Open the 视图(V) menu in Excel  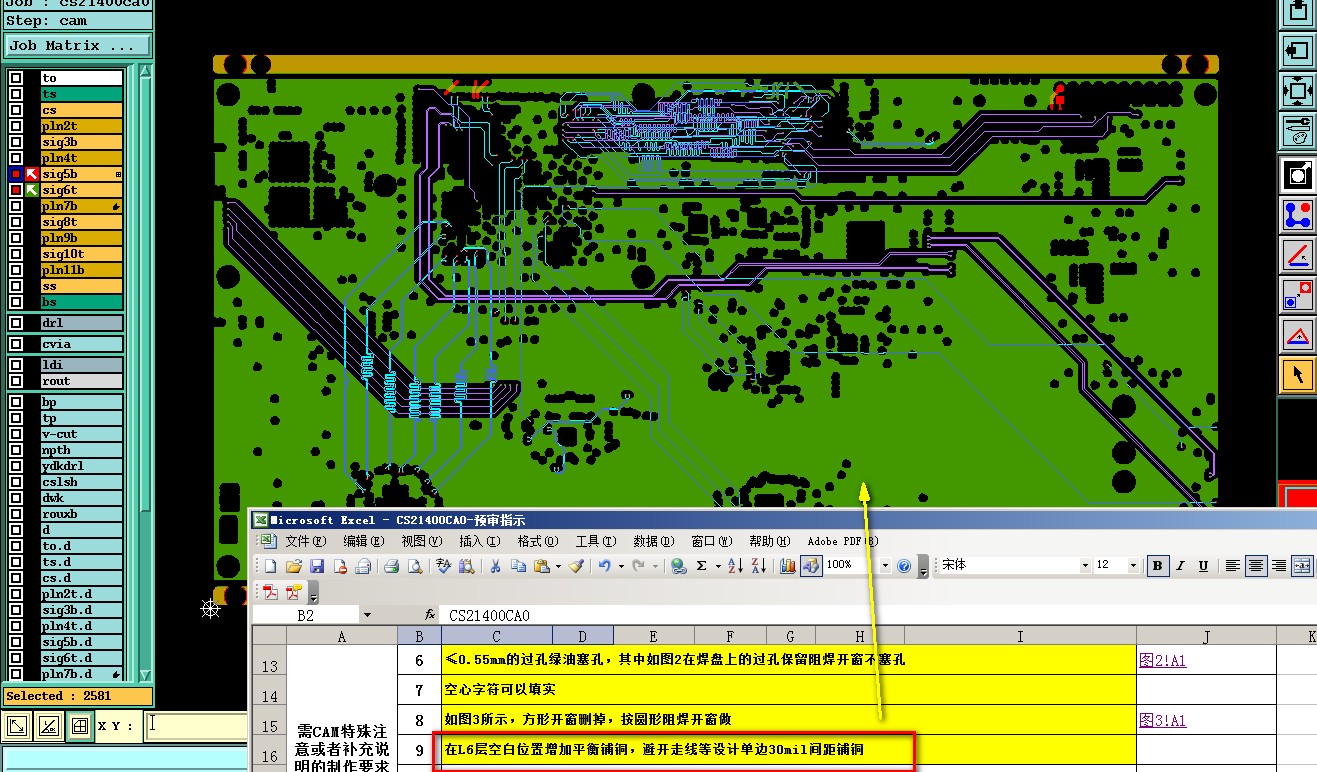coord(421,541)
